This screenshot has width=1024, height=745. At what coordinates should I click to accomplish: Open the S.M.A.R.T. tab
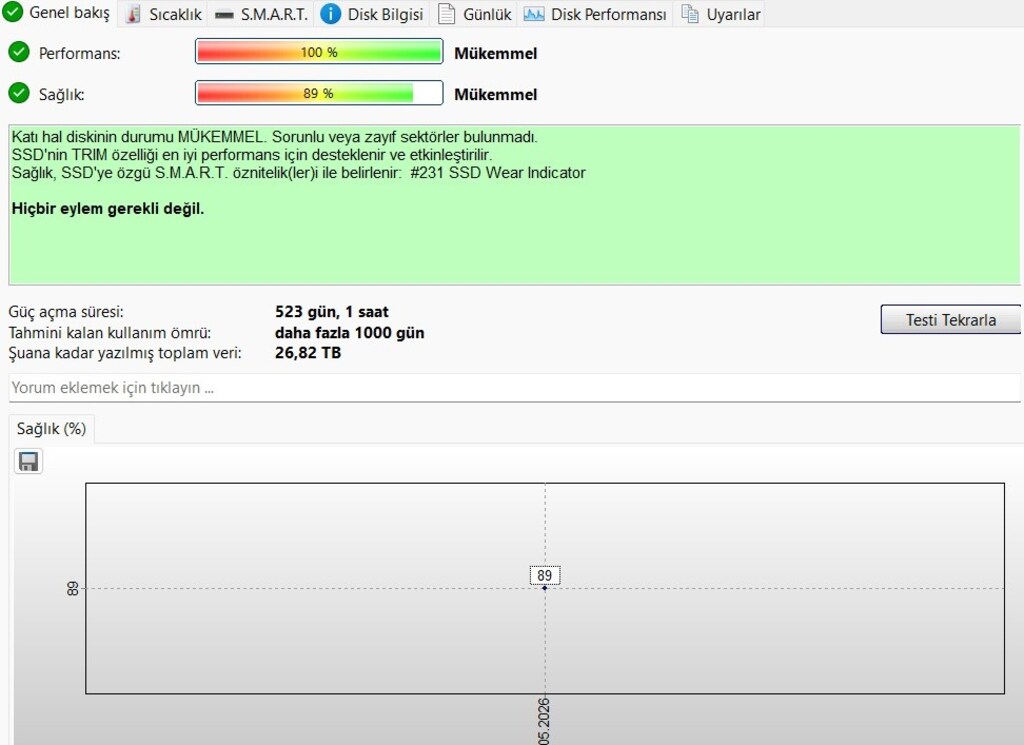tap(261, 14)
